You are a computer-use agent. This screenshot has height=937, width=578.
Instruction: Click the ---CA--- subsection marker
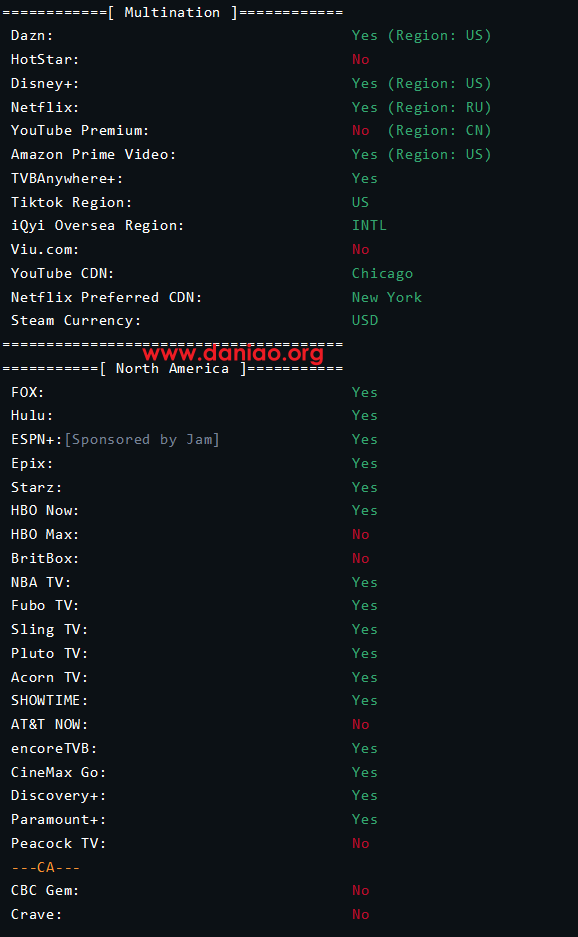pos(45,868)
